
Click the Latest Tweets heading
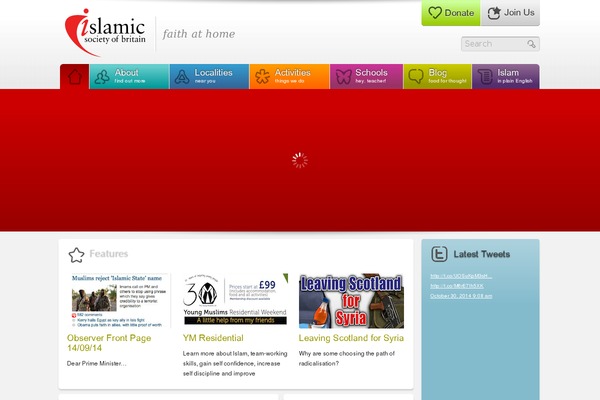pos(482,254)
